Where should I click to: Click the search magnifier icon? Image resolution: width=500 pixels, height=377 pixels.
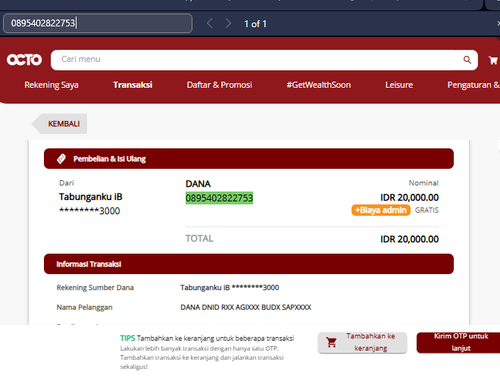pos(467,60)
